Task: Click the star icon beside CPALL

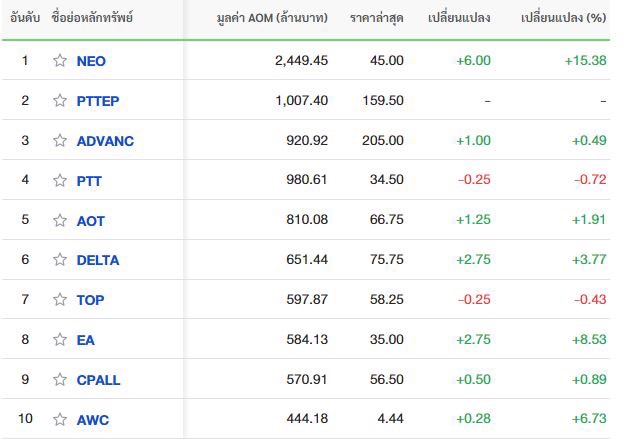Action: click(60, 379)
